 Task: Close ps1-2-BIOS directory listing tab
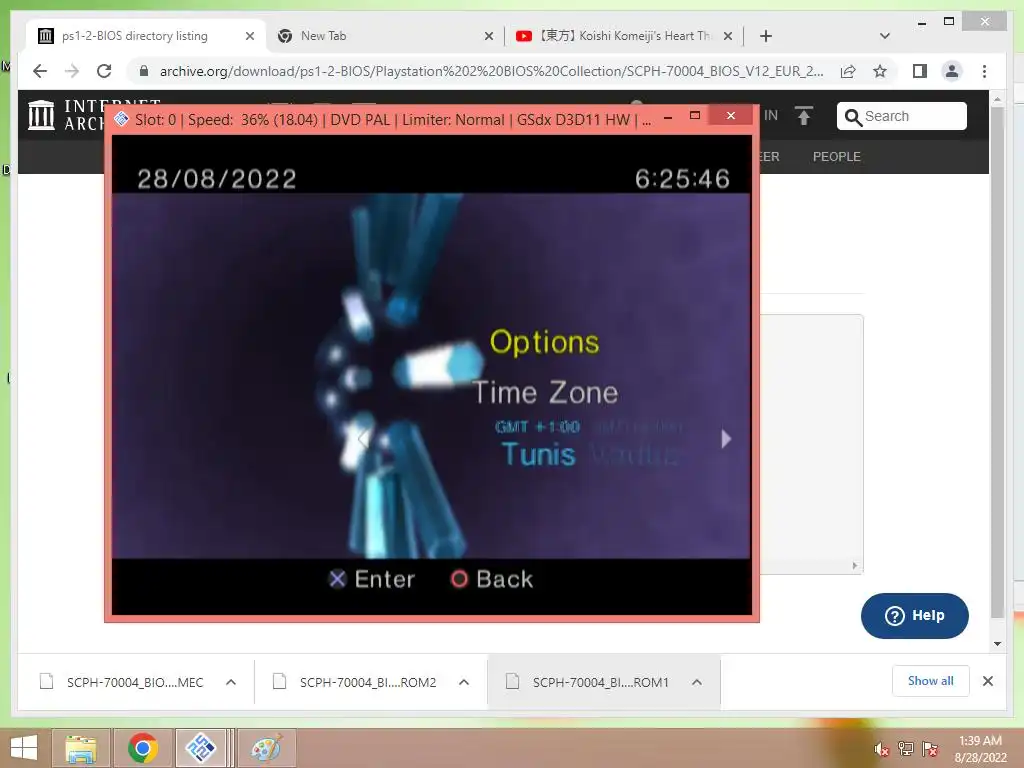pos(250,37)
